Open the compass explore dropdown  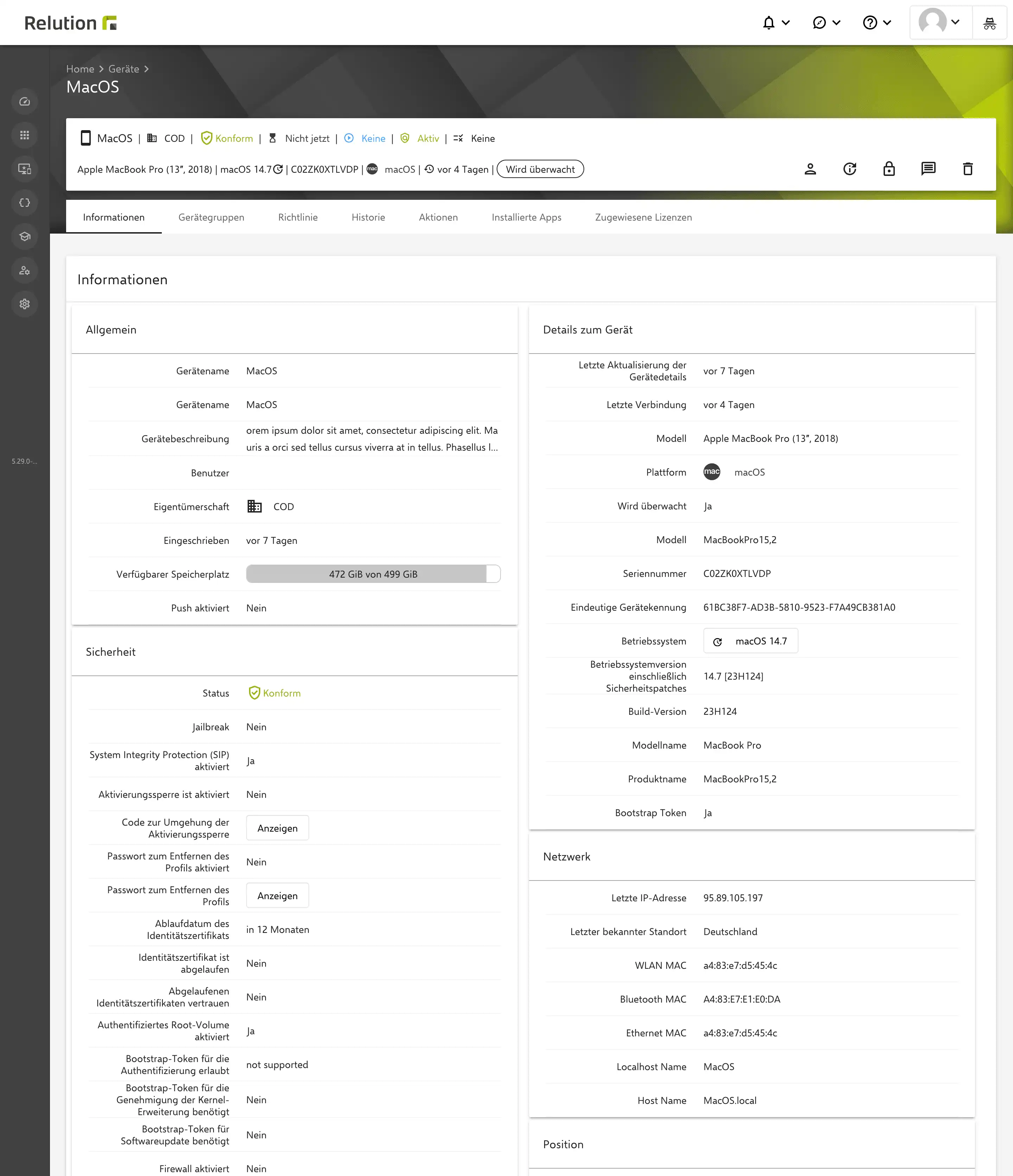pyautogui.click(x=826, y=23)
